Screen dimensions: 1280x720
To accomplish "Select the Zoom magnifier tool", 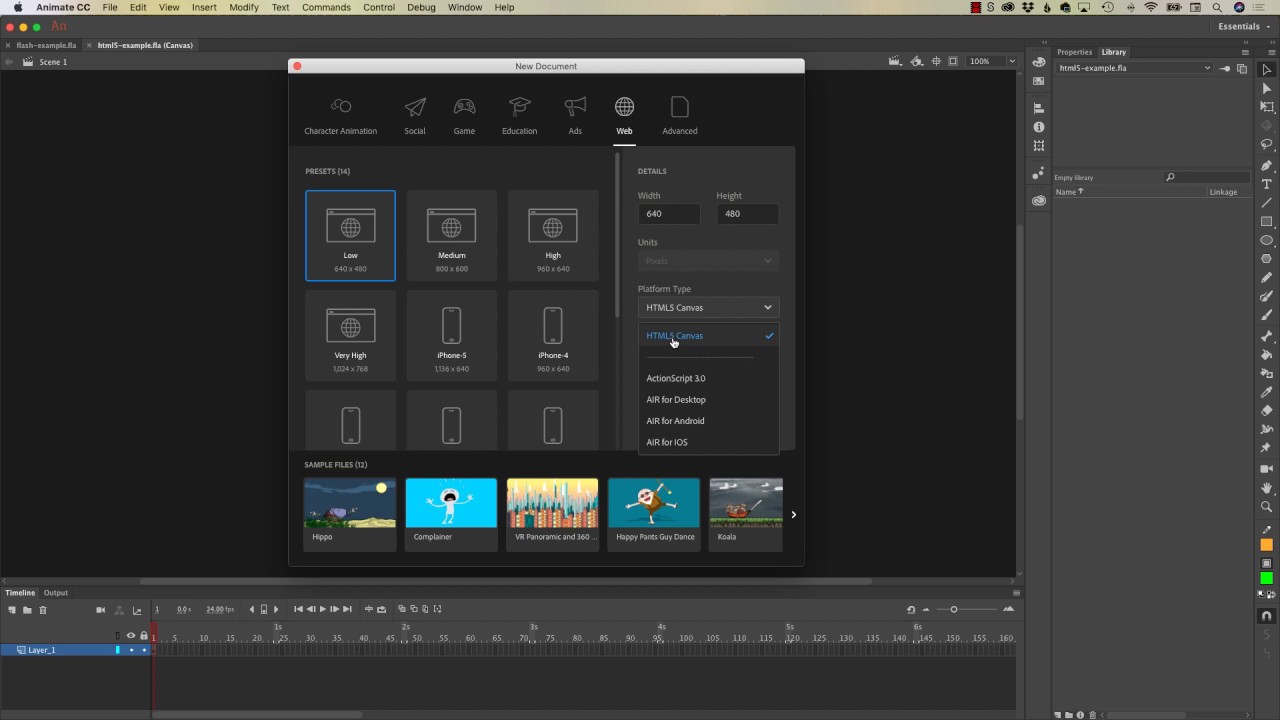I will tap(1266, 507).
